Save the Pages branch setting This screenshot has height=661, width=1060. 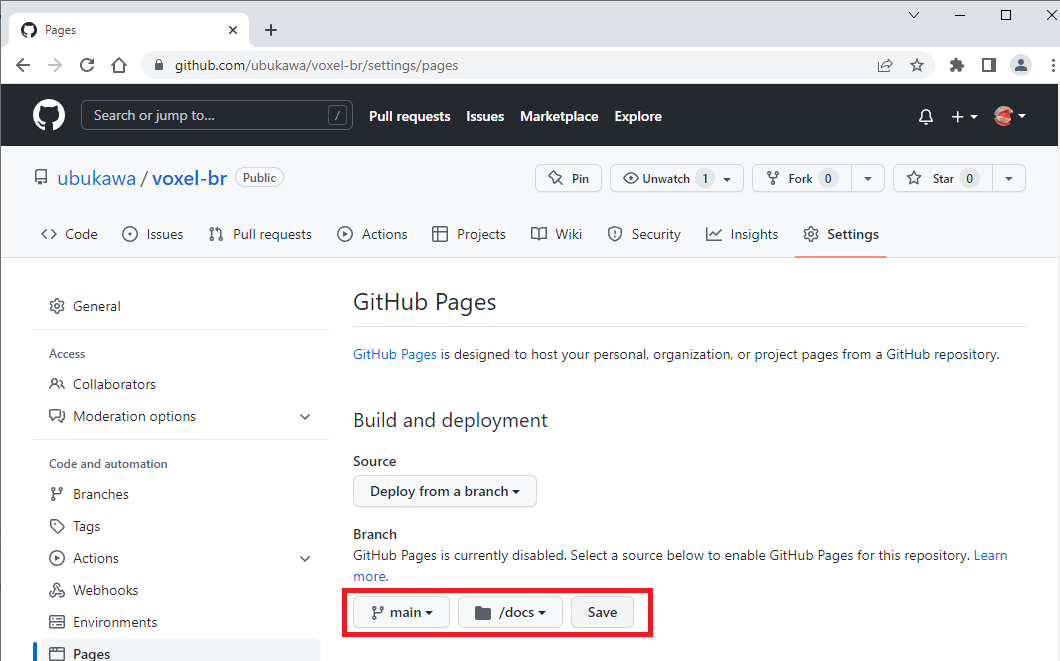602,612
